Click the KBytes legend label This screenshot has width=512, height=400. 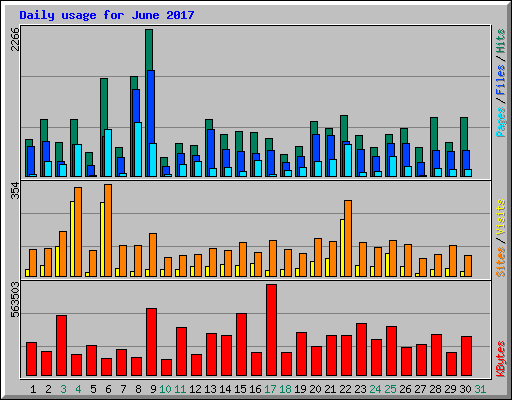click(501, 359)
